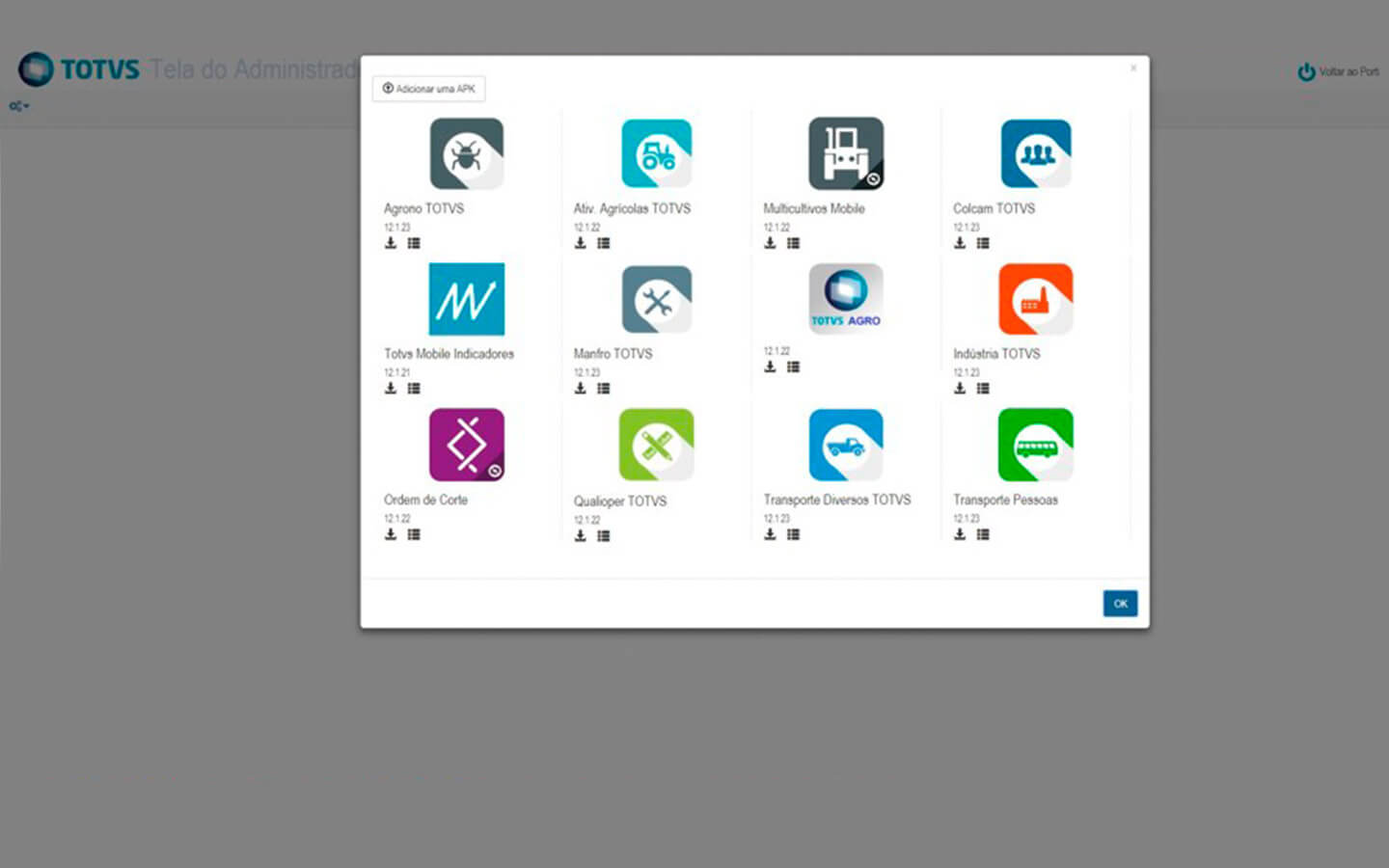Select the Totvs Mobile Indicadores icon

point(466,299)
